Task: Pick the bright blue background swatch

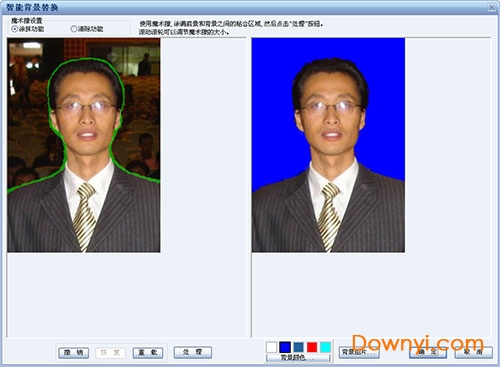Action: tap(285, 347)
